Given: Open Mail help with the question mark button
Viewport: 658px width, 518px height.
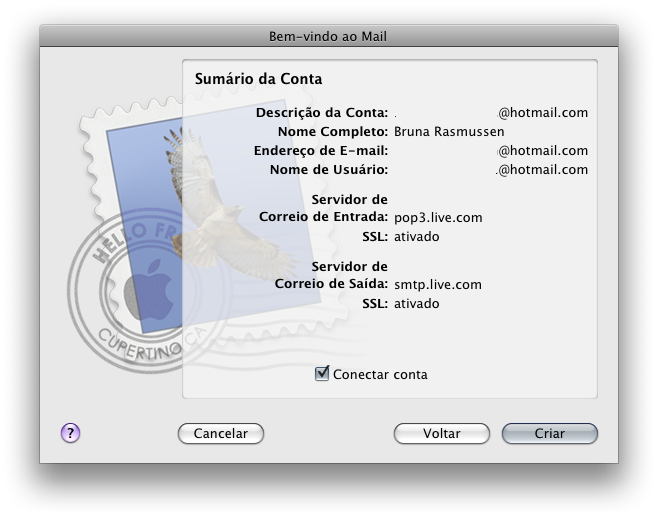Looking at the screenshot, I should (x=70, y=433).
